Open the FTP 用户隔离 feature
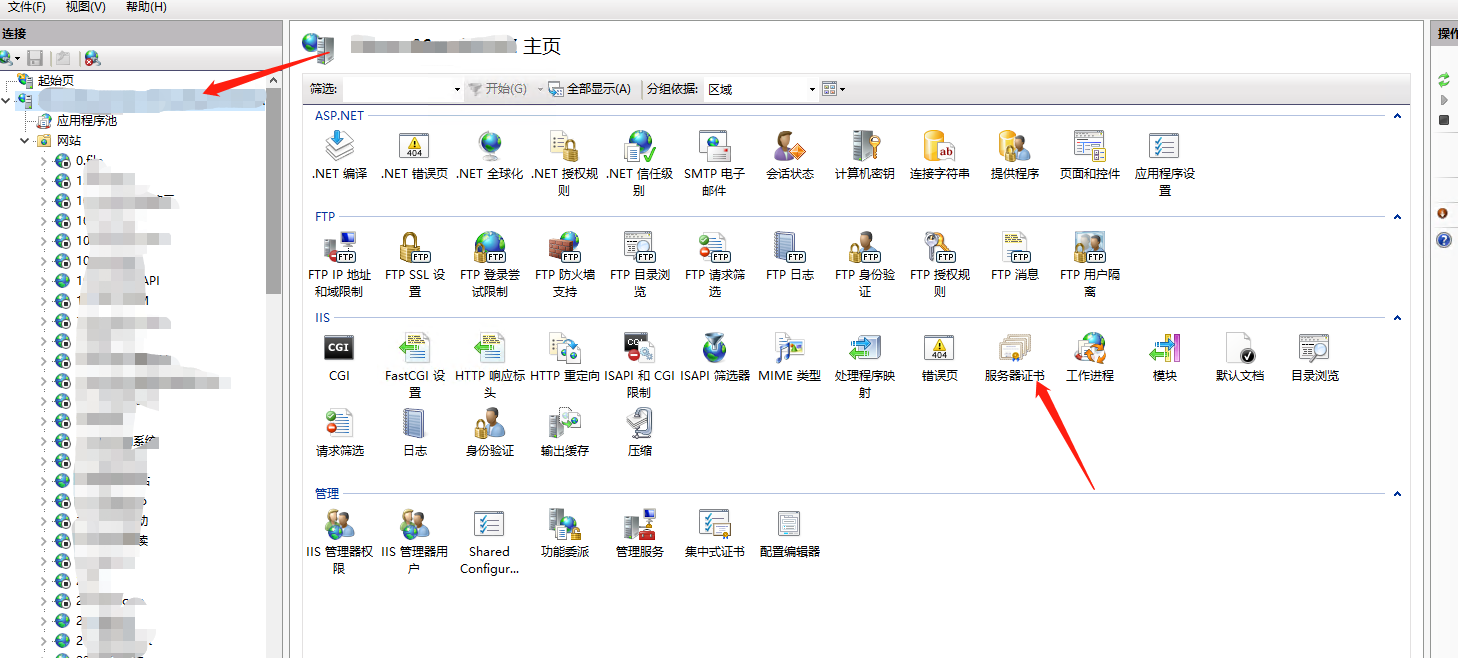Viewport: 1458px width, 658px height. [x=1090, y=265]
